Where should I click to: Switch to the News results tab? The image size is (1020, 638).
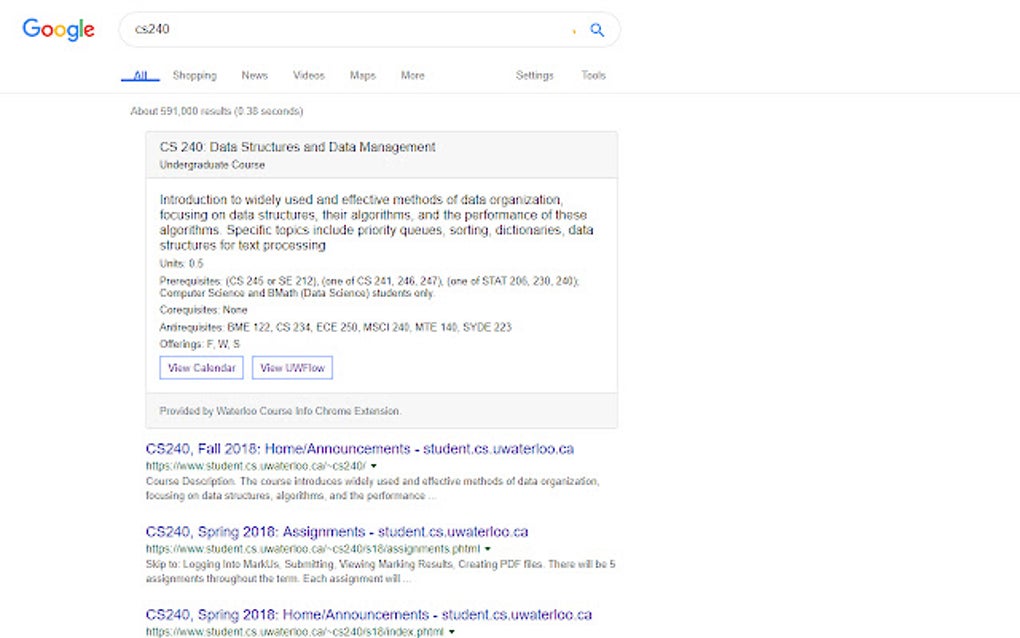[254, 75]
